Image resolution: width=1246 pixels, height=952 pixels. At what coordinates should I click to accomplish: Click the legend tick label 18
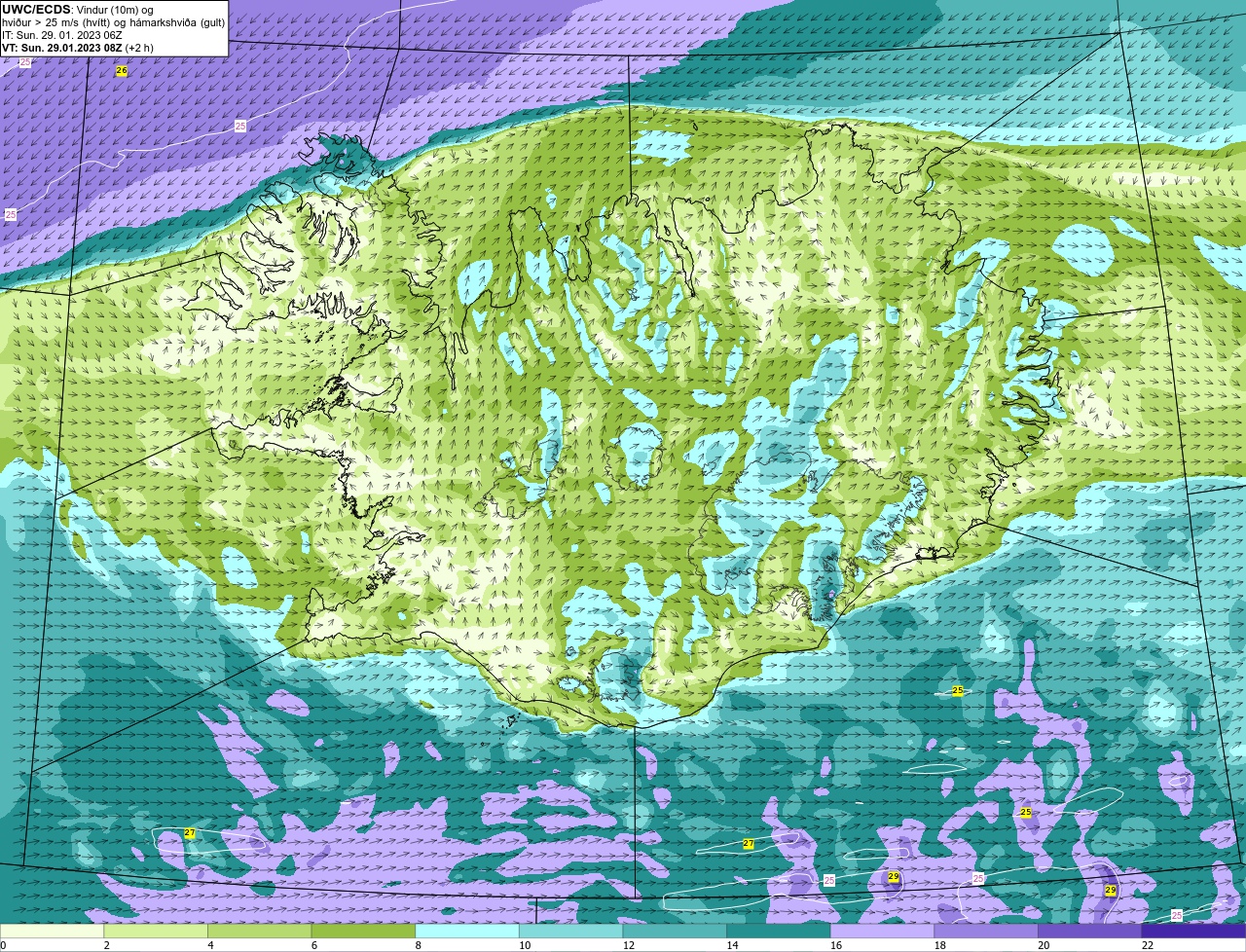pos(940,945)
